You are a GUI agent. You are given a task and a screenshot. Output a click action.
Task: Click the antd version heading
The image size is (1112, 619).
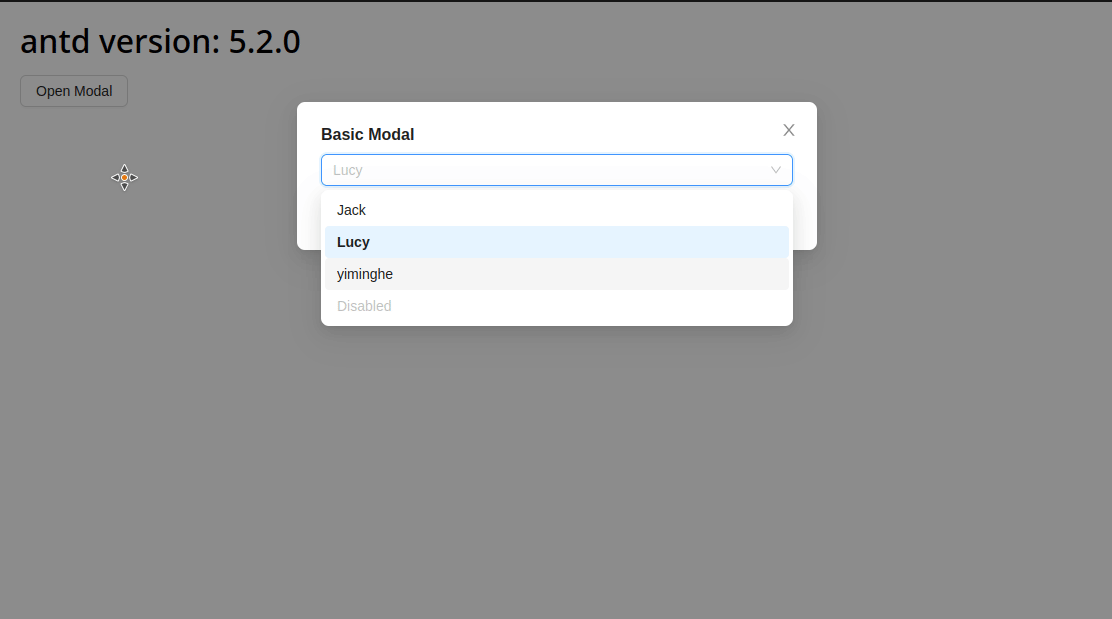pos(160,41)
